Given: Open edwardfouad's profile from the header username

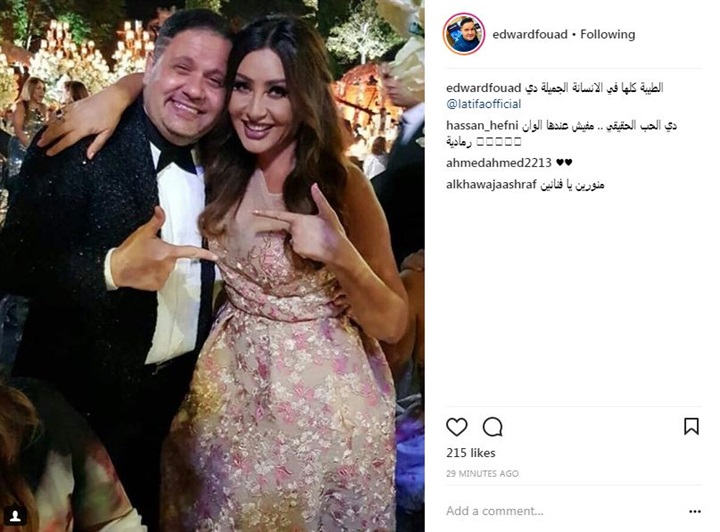Looking at the screenshot, I should pos(530,34).
